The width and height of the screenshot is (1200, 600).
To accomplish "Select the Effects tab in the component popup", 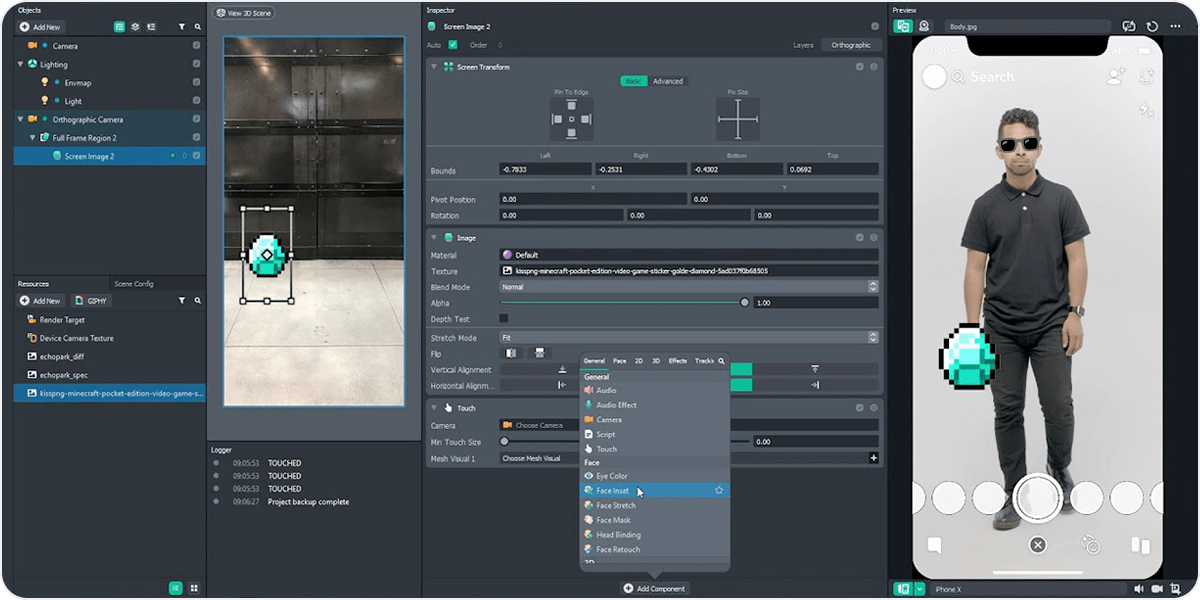I will pos(678,361).
